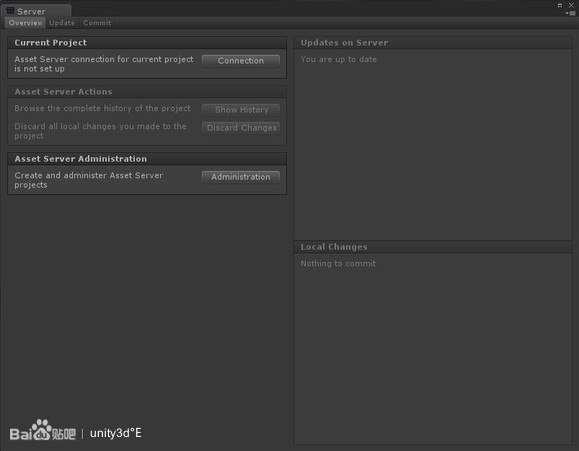The image size is (579, 451).
Task: Click the Connection button
Action: 241,61
